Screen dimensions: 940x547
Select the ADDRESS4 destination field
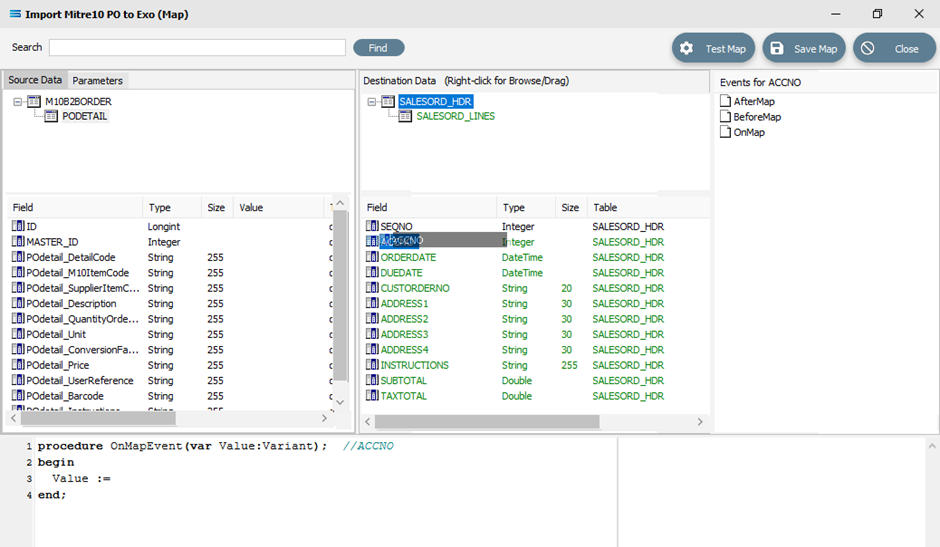pos(405,350)
